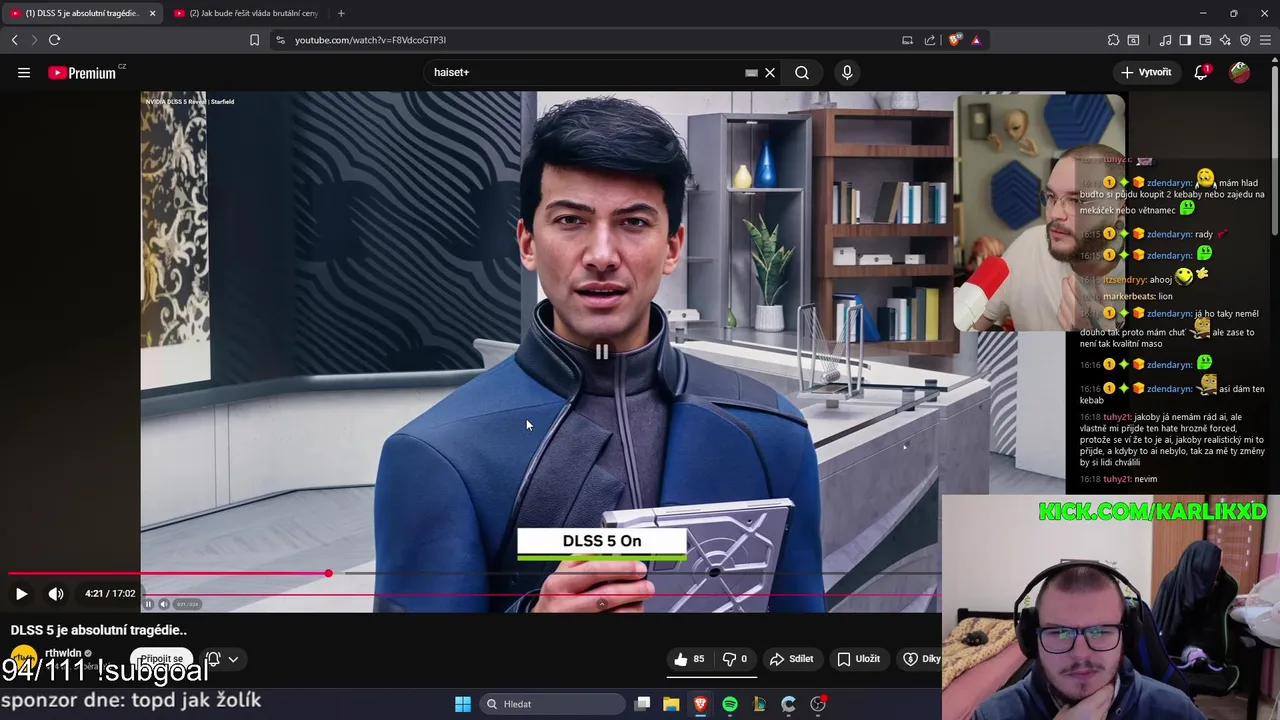Open the browser extensions puzzle icon

tap(1113, 40)
